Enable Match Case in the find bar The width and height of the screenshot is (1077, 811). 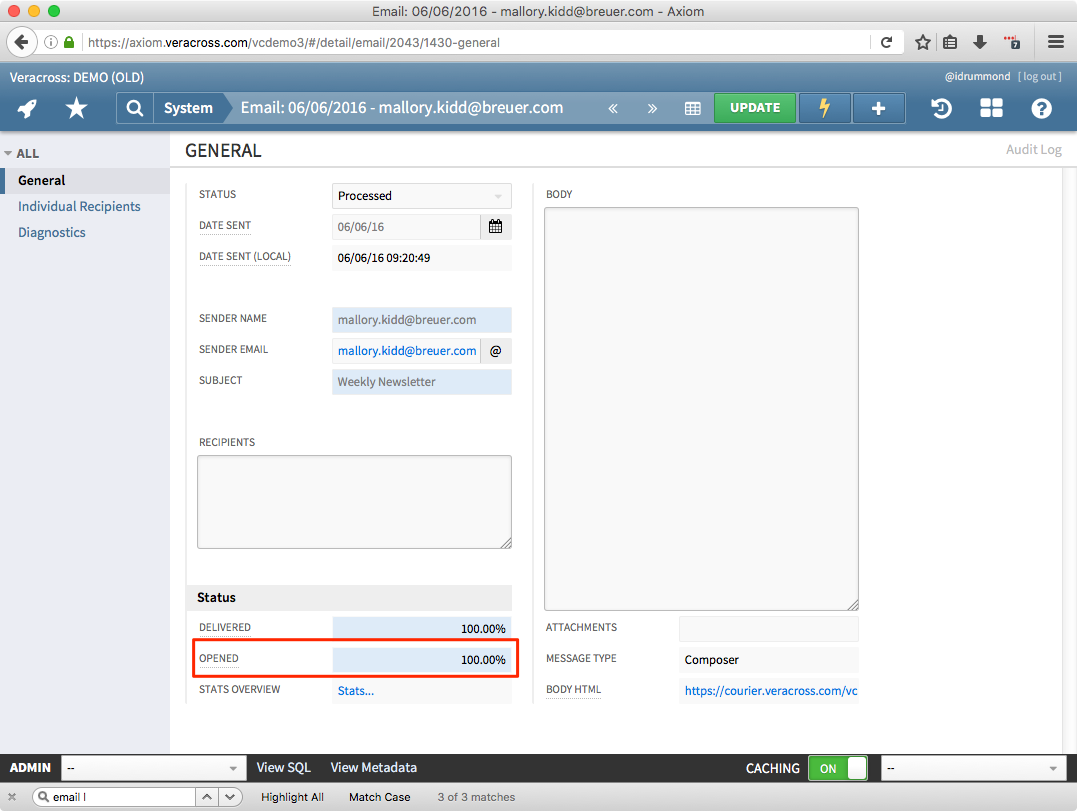click(x=379, y=797)
